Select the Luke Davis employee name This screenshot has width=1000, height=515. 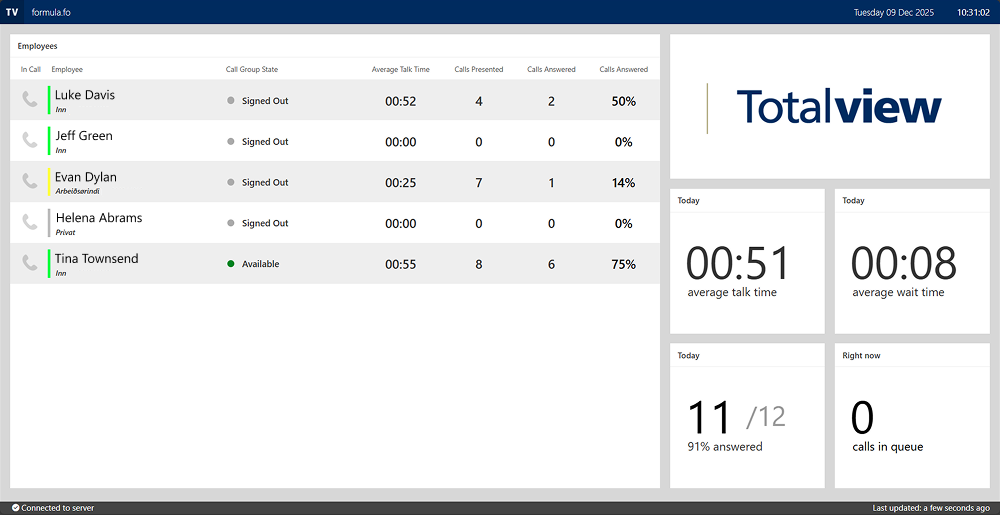pos(85,95)
